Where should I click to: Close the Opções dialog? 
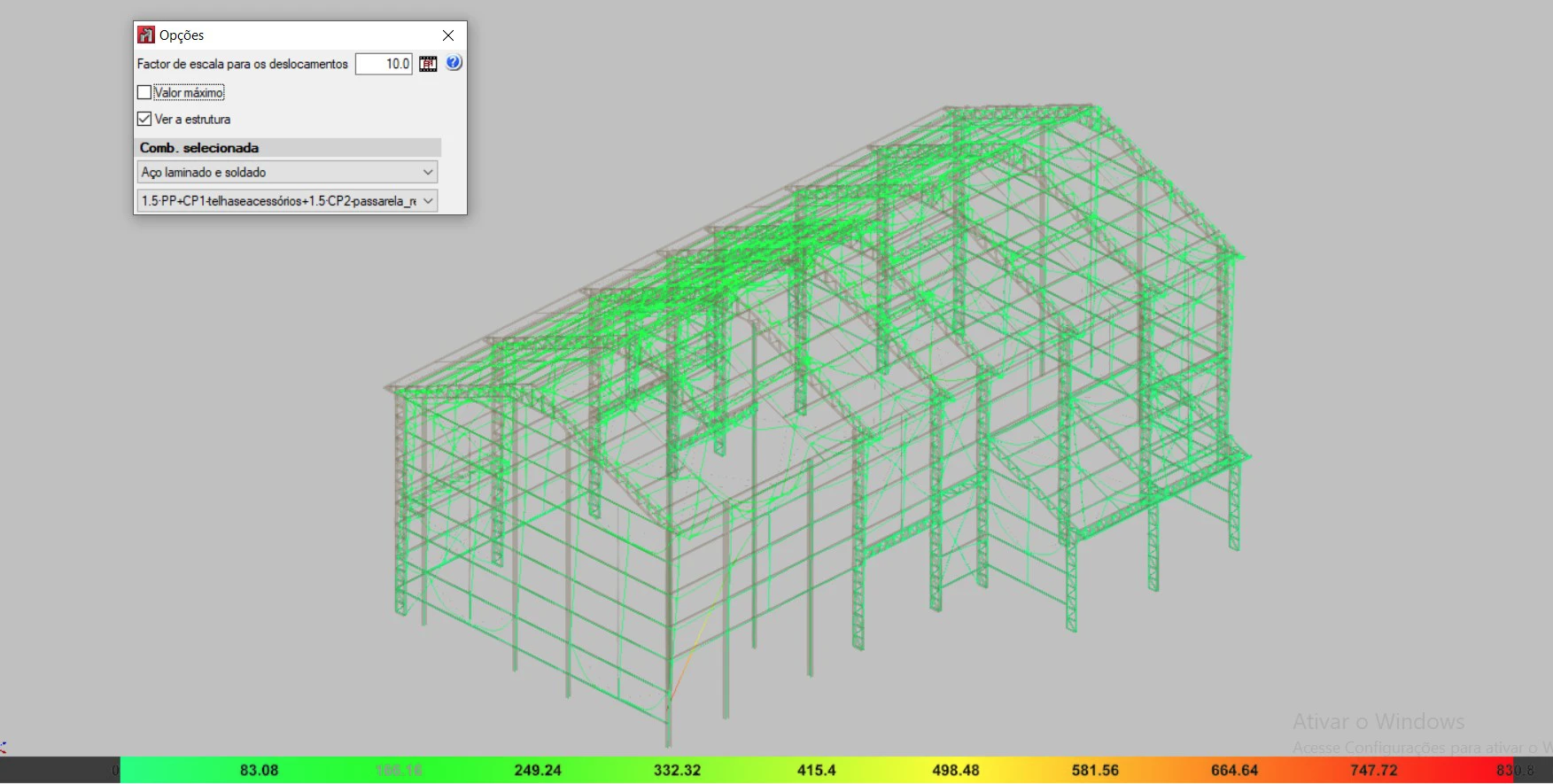448,35
